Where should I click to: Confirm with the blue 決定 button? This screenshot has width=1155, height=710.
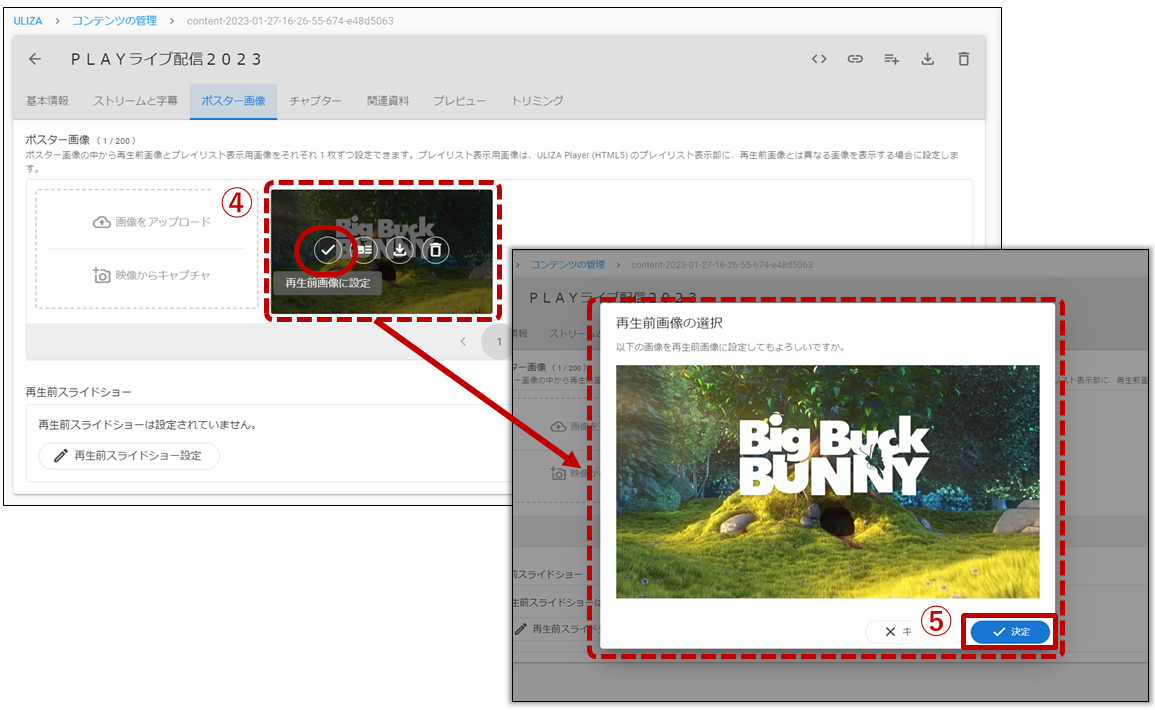click(x=1010, y=632)
